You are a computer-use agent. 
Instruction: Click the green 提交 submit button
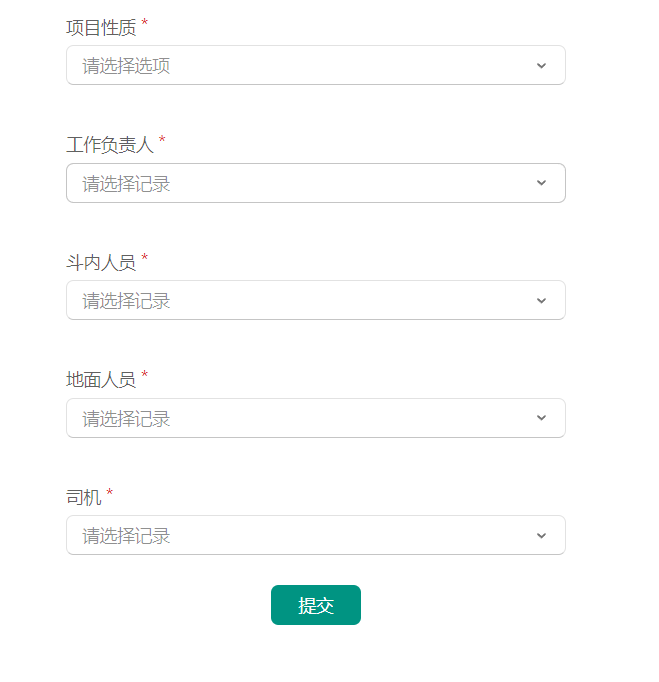point(316,605)
